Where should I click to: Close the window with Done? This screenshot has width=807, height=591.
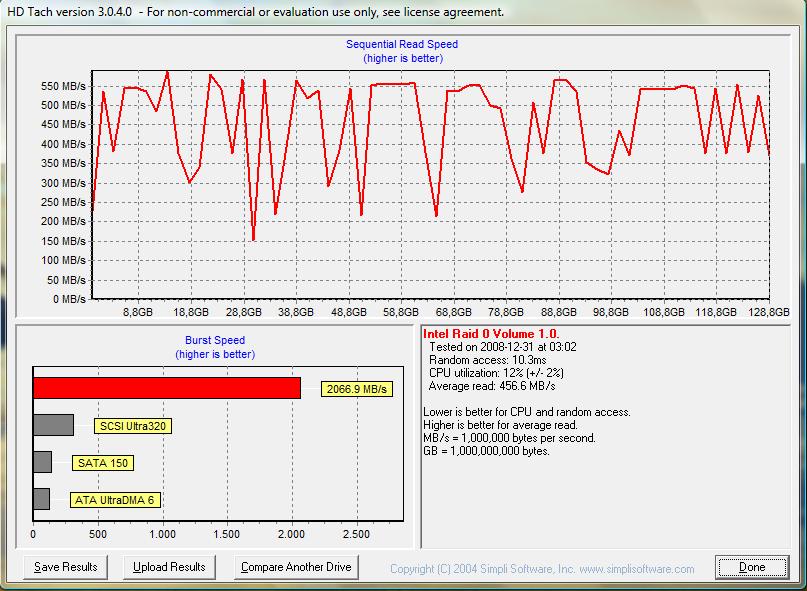[x=752, y=567]
